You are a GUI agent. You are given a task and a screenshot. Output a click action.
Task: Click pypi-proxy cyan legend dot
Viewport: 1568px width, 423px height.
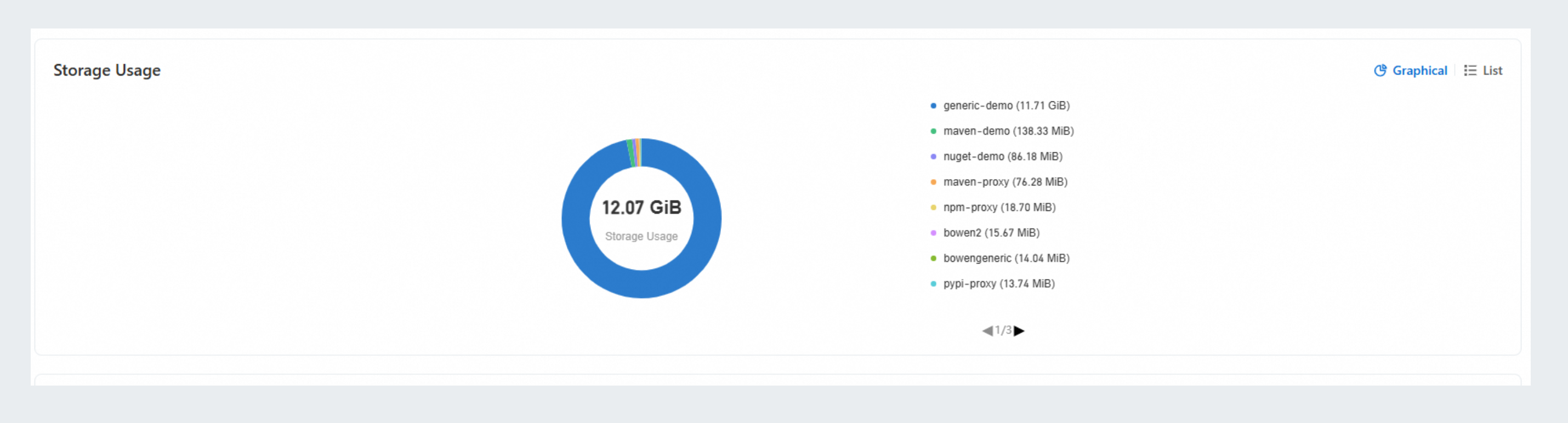click(933, 284)
